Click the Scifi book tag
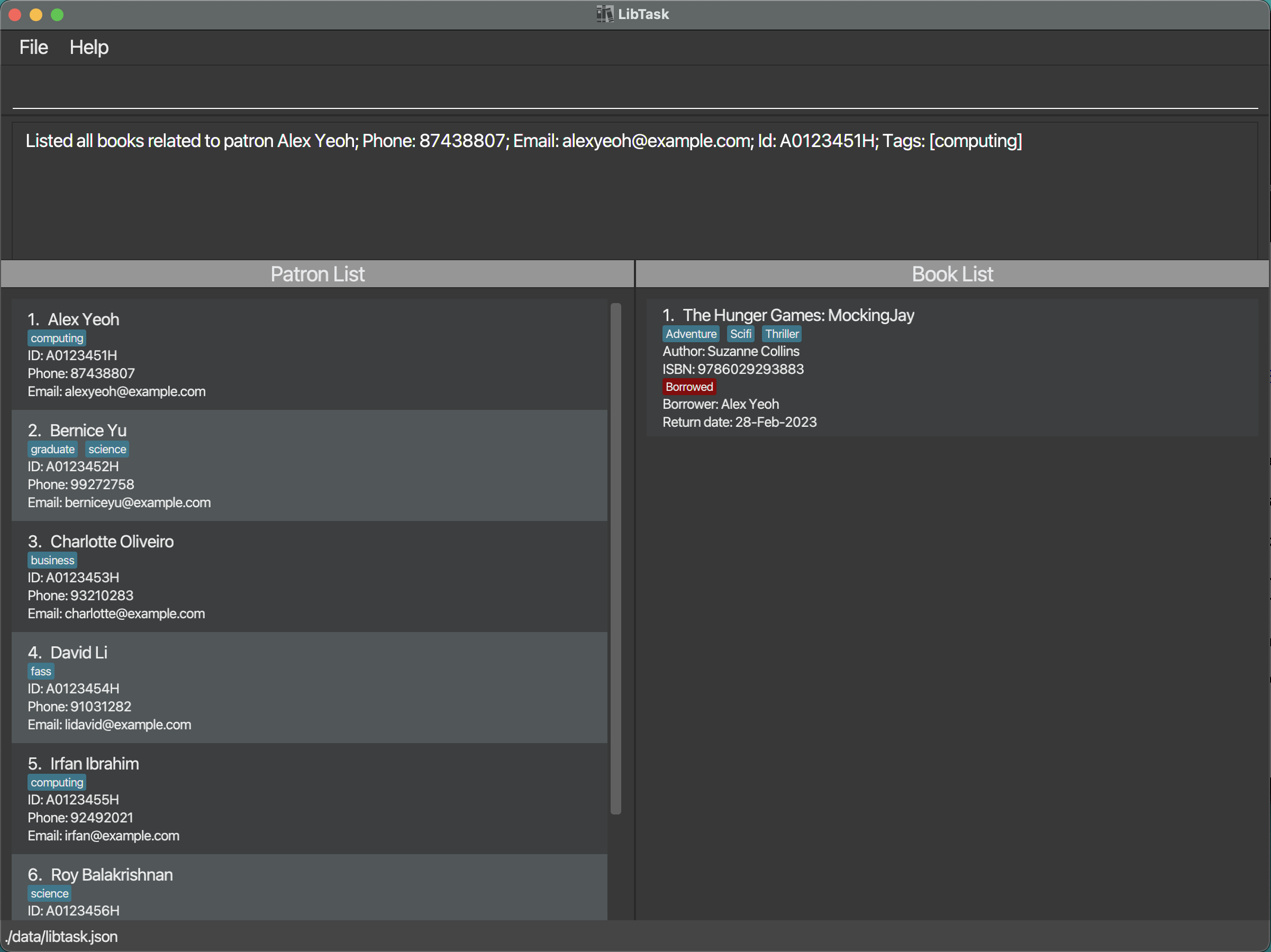1271x952 pixels. click(740, 334)
